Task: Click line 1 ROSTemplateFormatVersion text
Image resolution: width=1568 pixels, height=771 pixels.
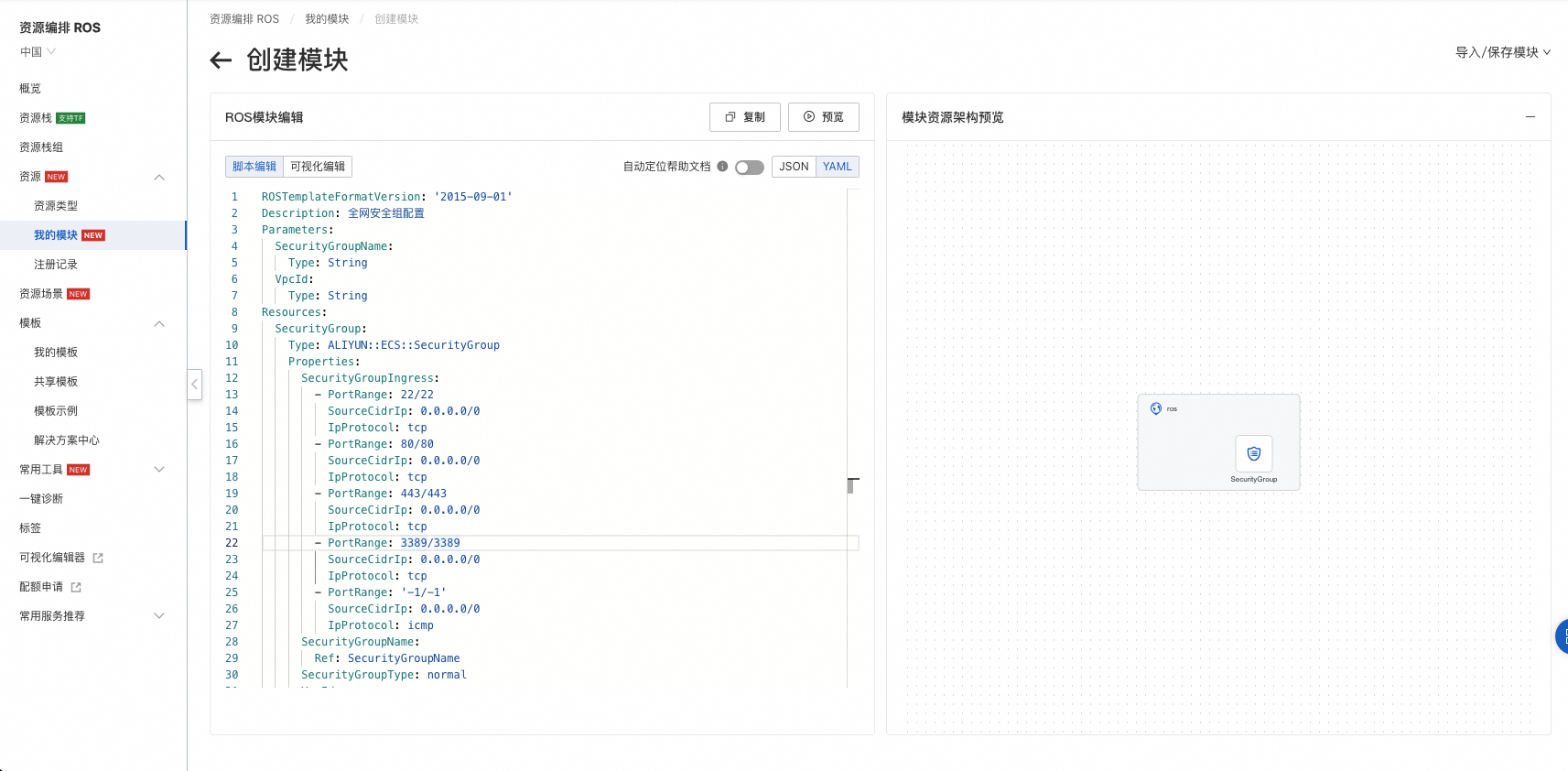Action: coord(387,197)
